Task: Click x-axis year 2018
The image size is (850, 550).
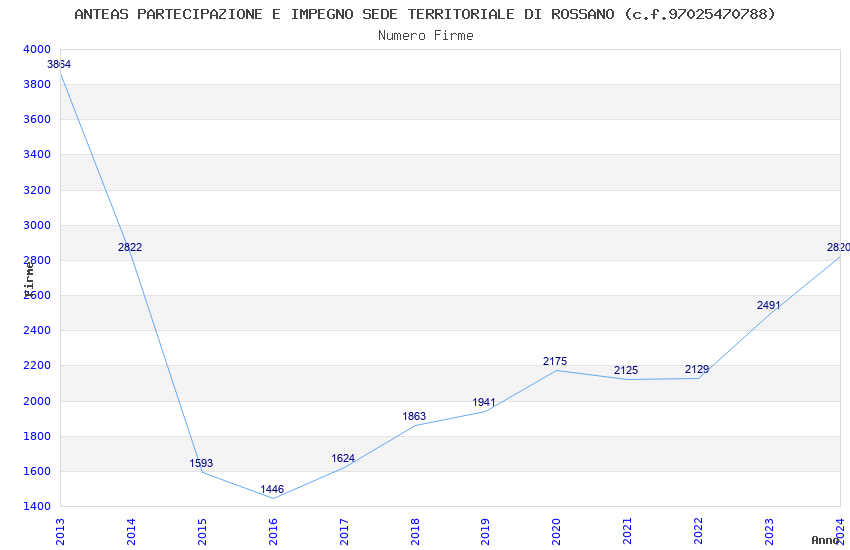Action: pyautogui.click(x=415, y=532)
